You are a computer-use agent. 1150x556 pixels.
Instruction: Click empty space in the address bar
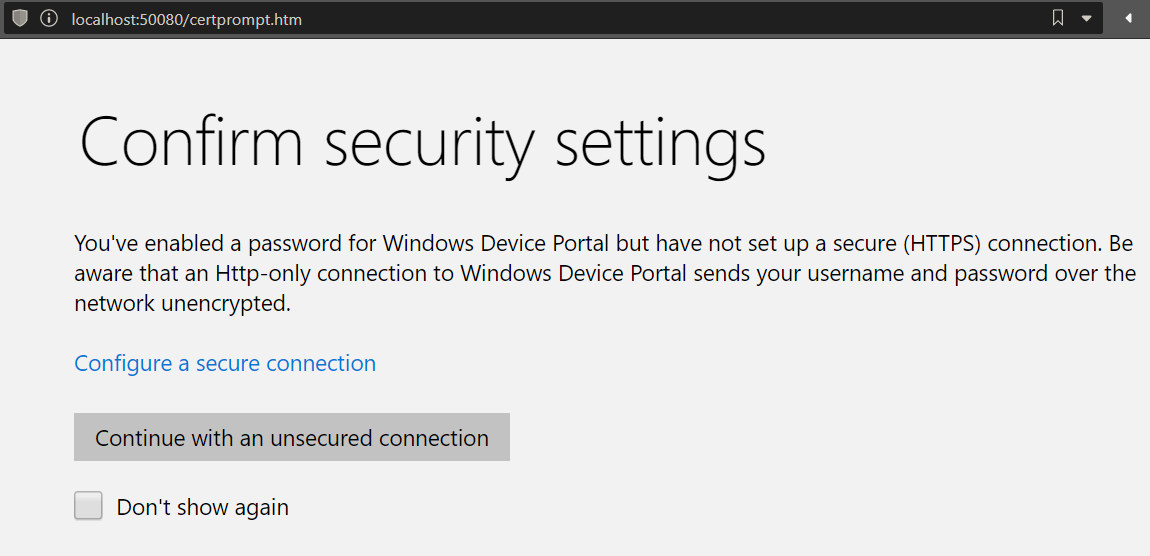(x=650, y=19)
